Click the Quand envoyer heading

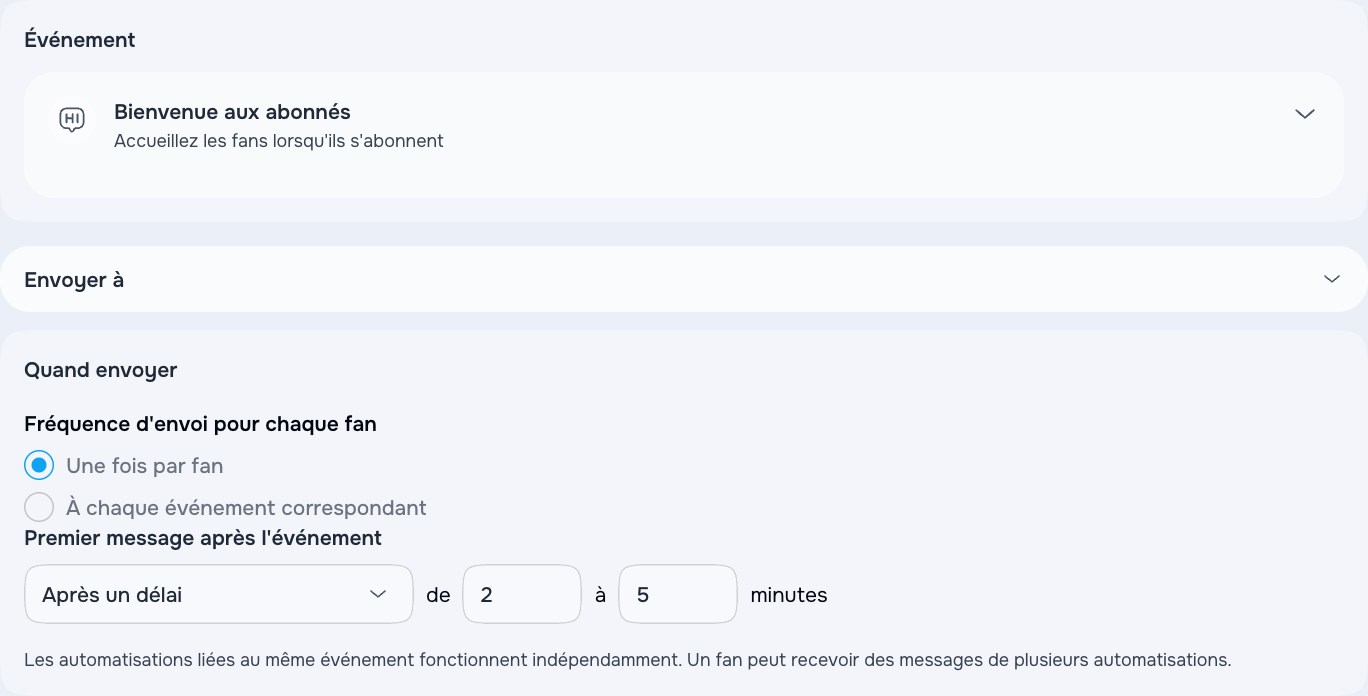pos(100,370)
